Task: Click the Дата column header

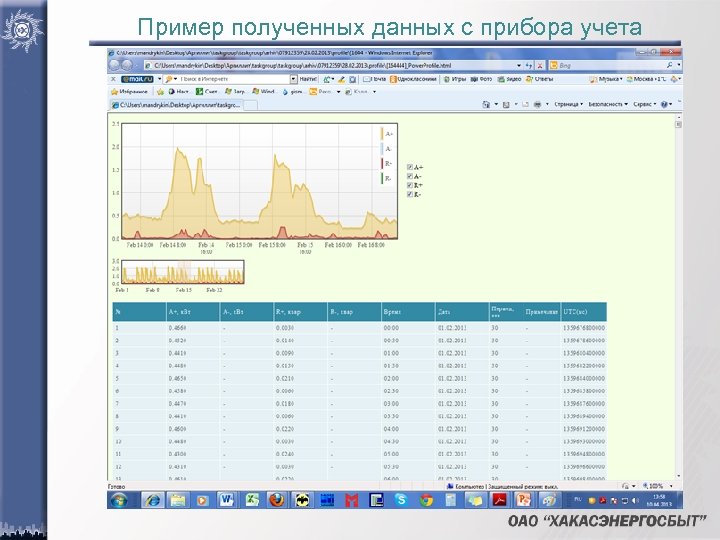Action: [x=462, y=312]
